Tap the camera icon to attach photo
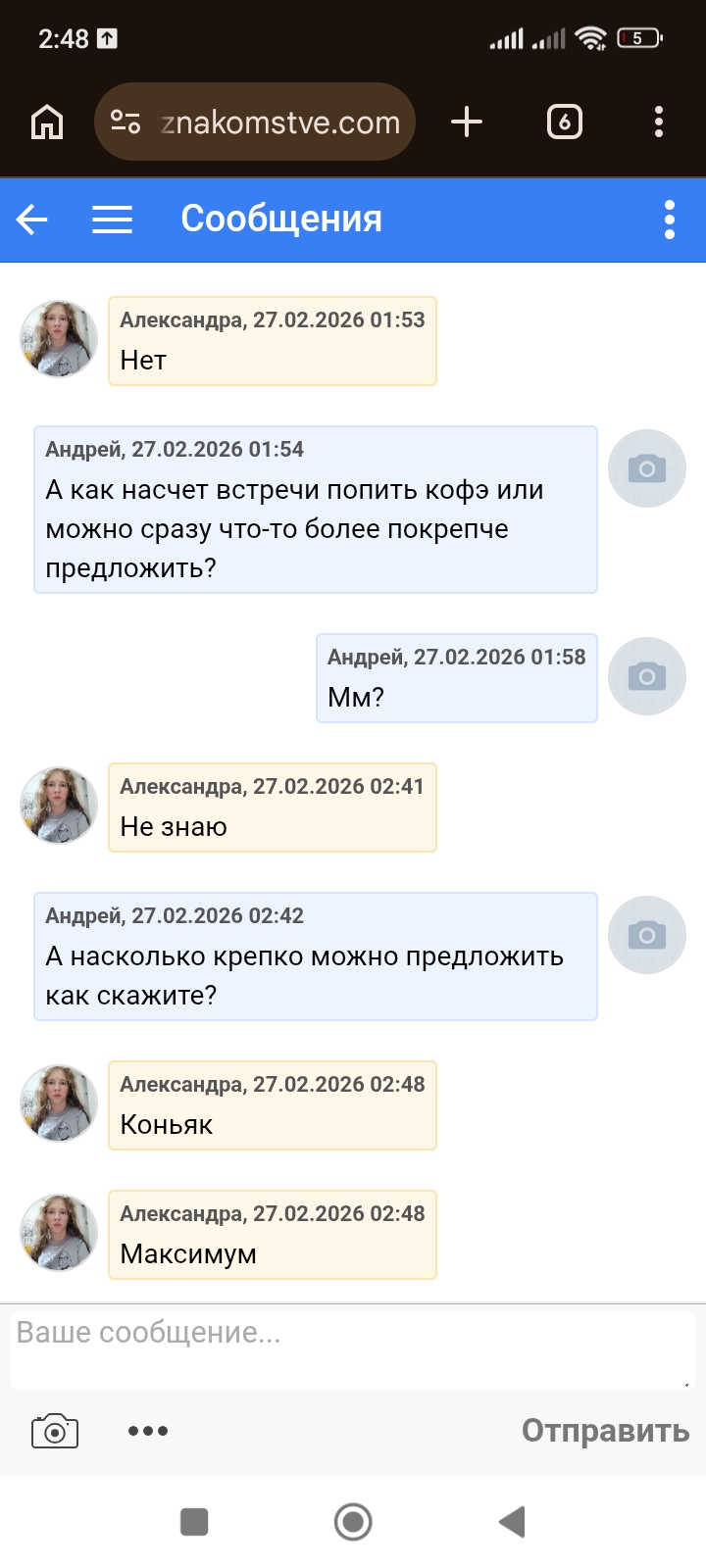Viewport: 706px width, 1568px height. 55,1431
